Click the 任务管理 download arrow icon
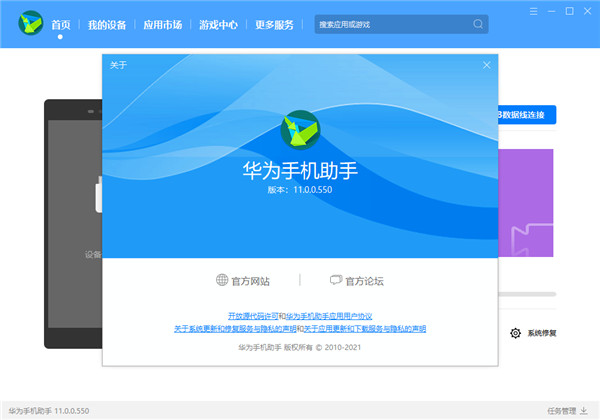The width and height of the screenshot is (600, 420). (584, 410)
